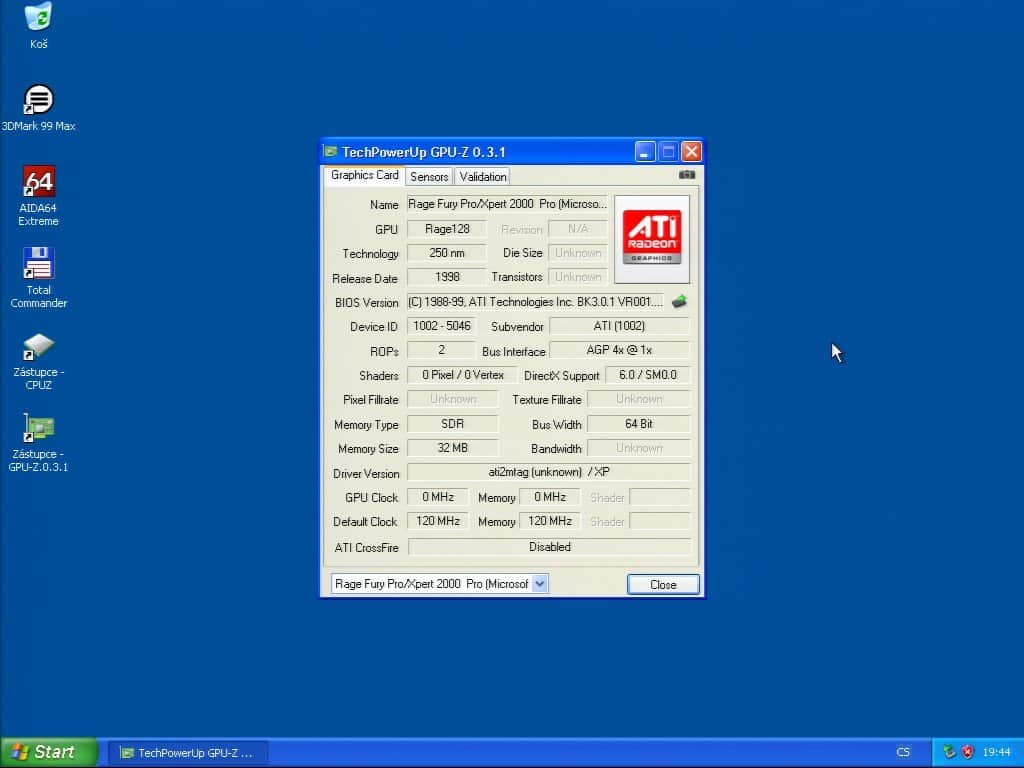The height and width of the screenshot is (768, 1024).
Task: Click the BIOS Version text field
Action: [x=536, y=302]
